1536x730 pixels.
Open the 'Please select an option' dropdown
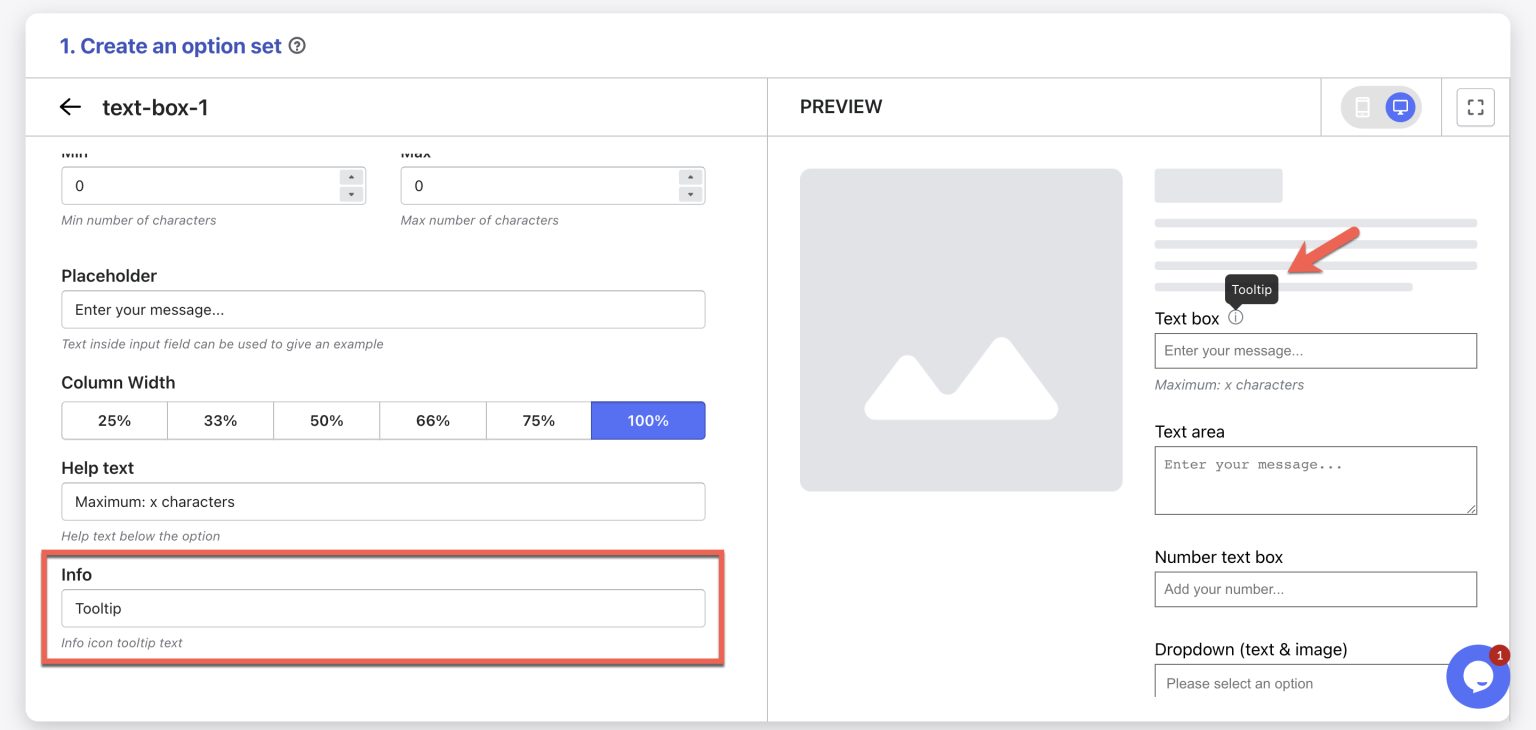(x=1315, y=683)
